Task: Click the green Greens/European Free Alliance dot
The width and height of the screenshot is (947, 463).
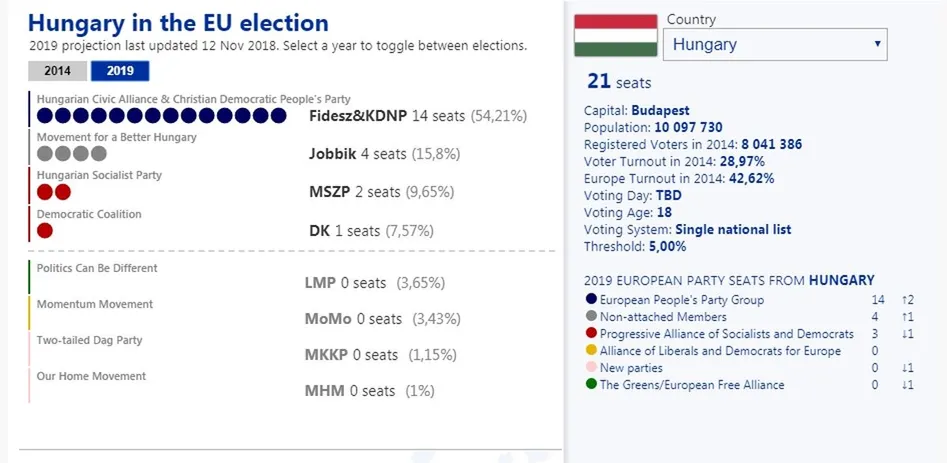Action: [x=592, y=385]
